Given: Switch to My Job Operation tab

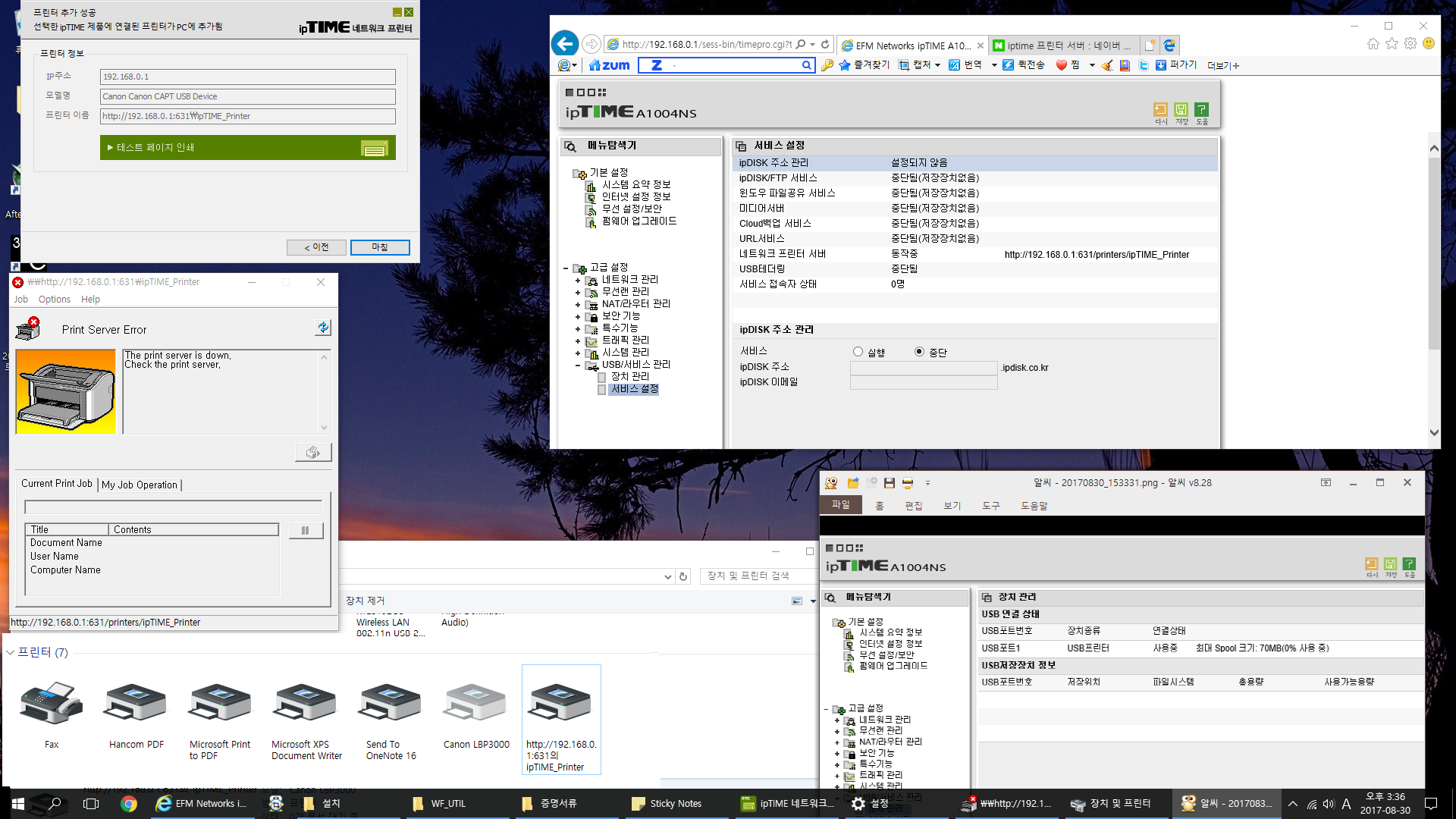Looking at the screenshot, I should pyautogui.click(x=140, y=485).
